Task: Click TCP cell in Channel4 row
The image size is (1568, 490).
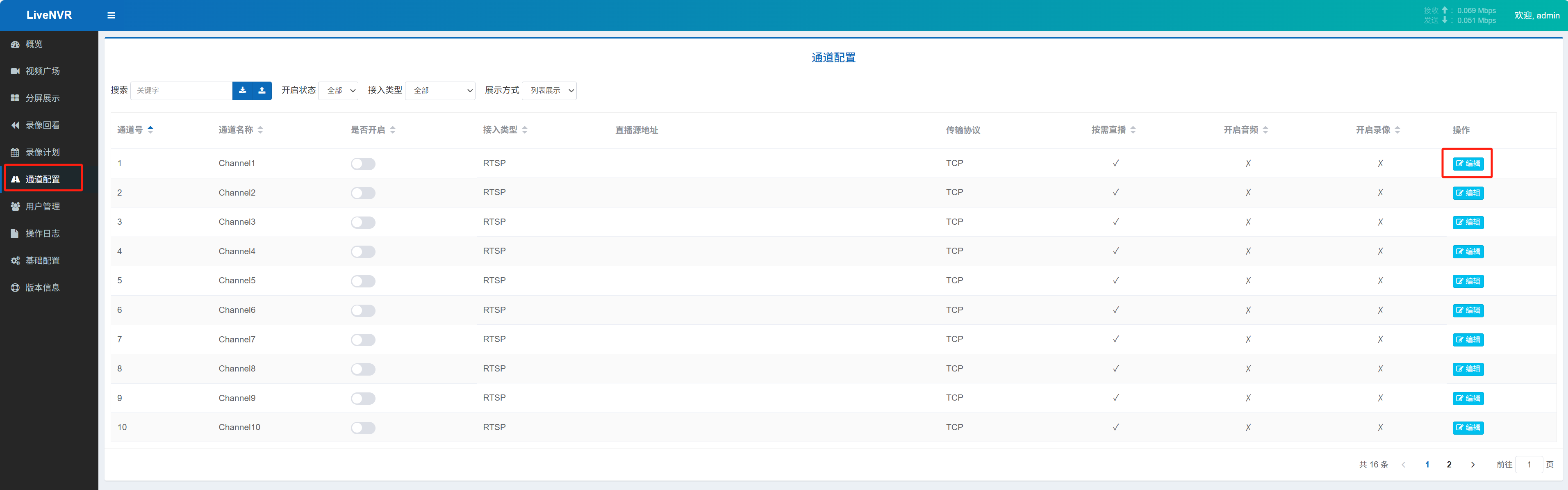Action: pyautogui.click(x=954, y=251)
